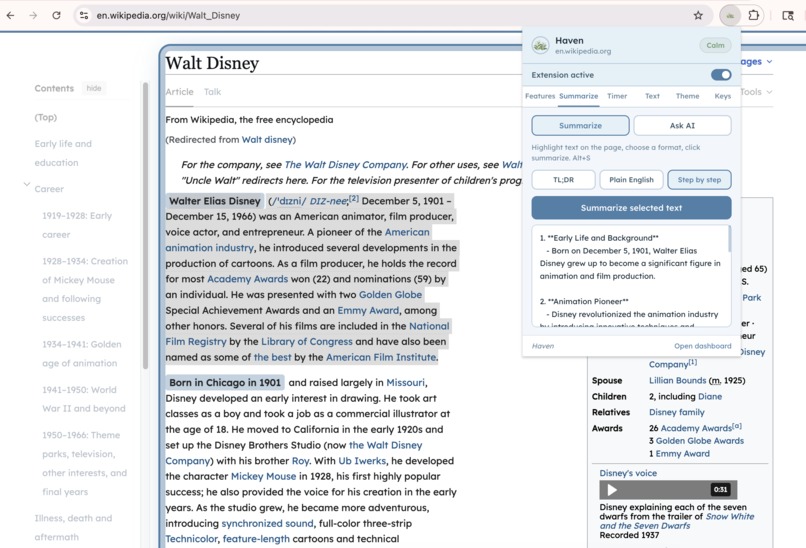Click the Haven logo in popup header

pyautogui.click(x=540, y=45)
